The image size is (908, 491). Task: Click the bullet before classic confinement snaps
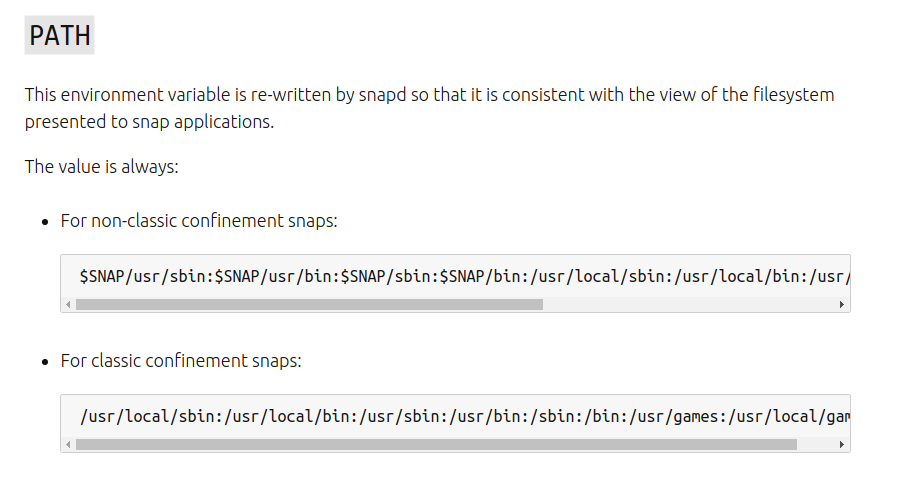(44, 361)
